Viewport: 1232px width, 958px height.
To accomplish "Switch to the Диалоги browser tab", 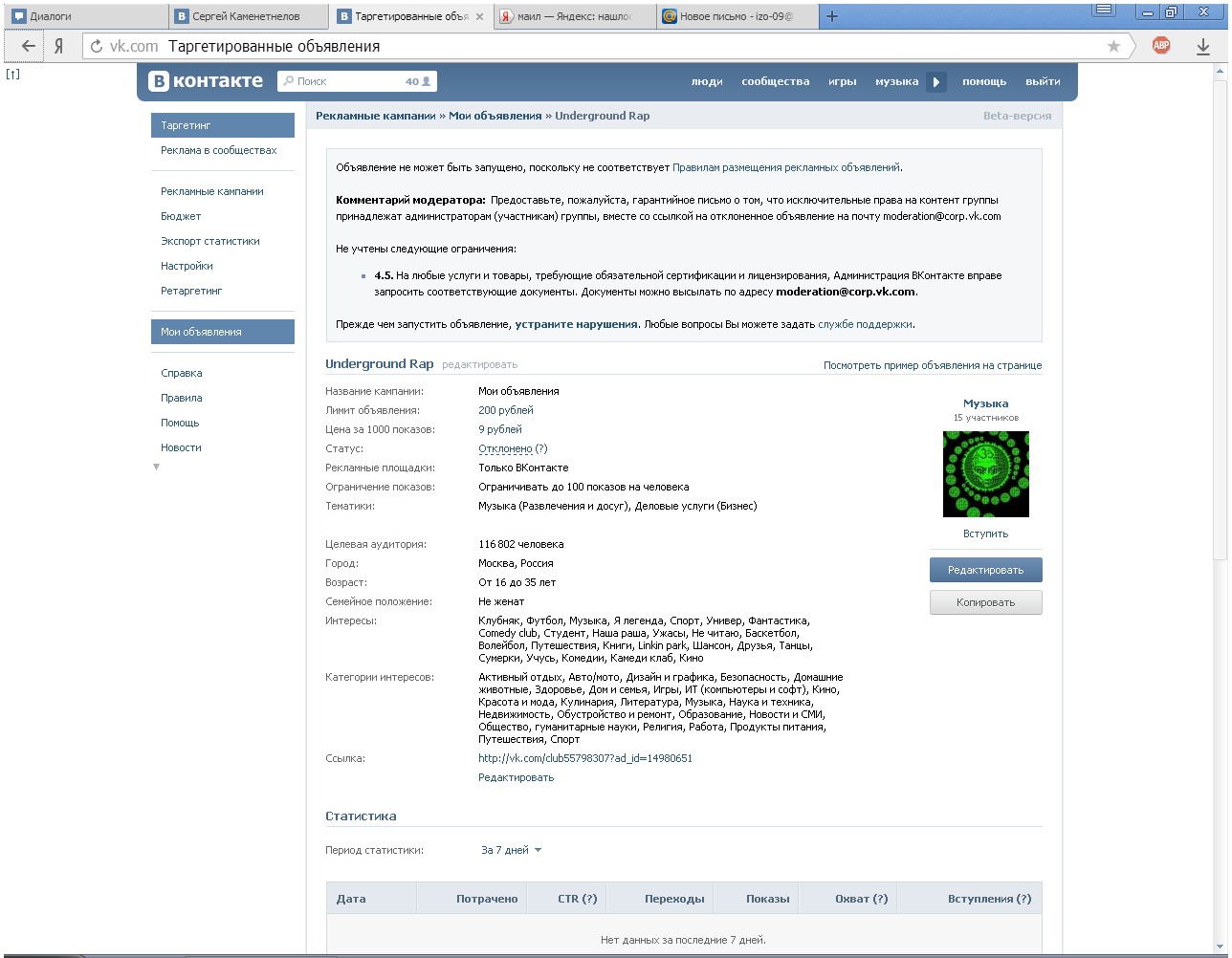I will pos(84,16).
